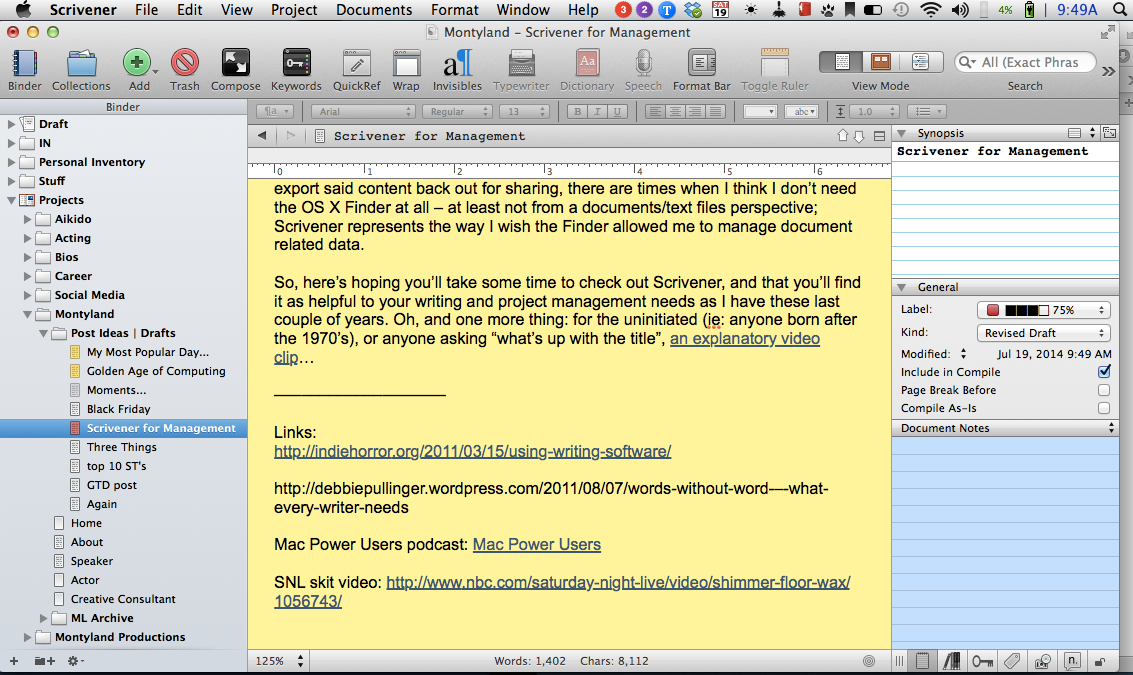
Task: Open the Documents menu
Action: pyautogui.click(x=374, y=10)
